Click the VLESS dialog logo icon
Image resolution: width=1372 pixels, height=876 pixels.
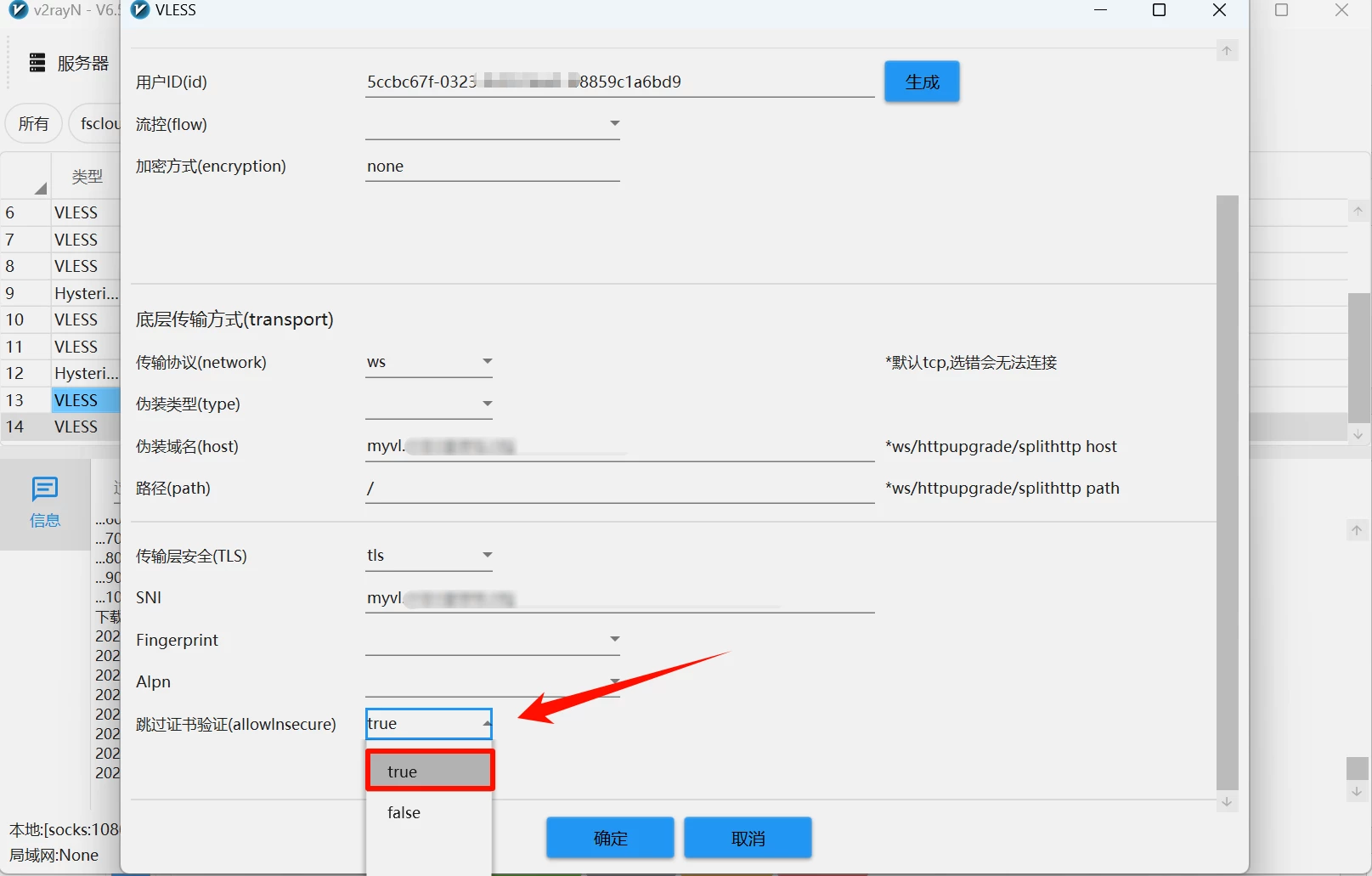click(x=140, y=10)
